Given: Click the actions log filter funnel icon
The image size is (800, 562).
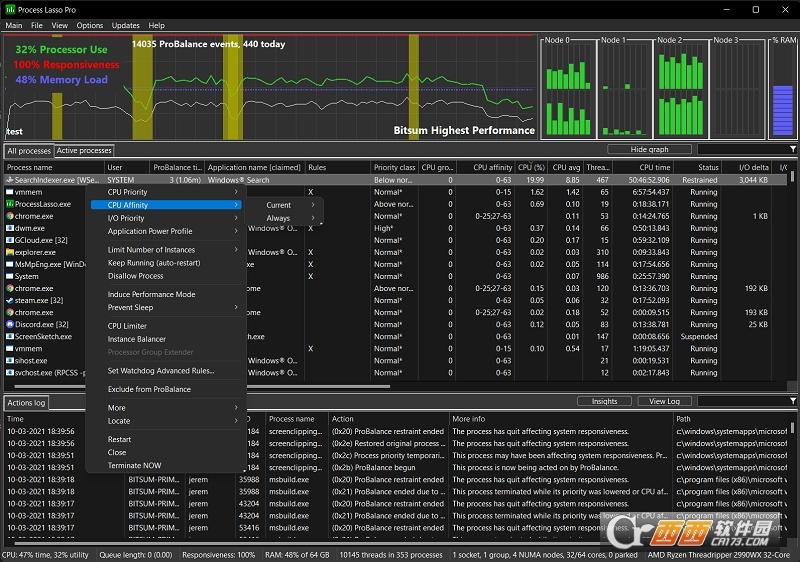Looking at the screenshot, I should tap(793, 401).
